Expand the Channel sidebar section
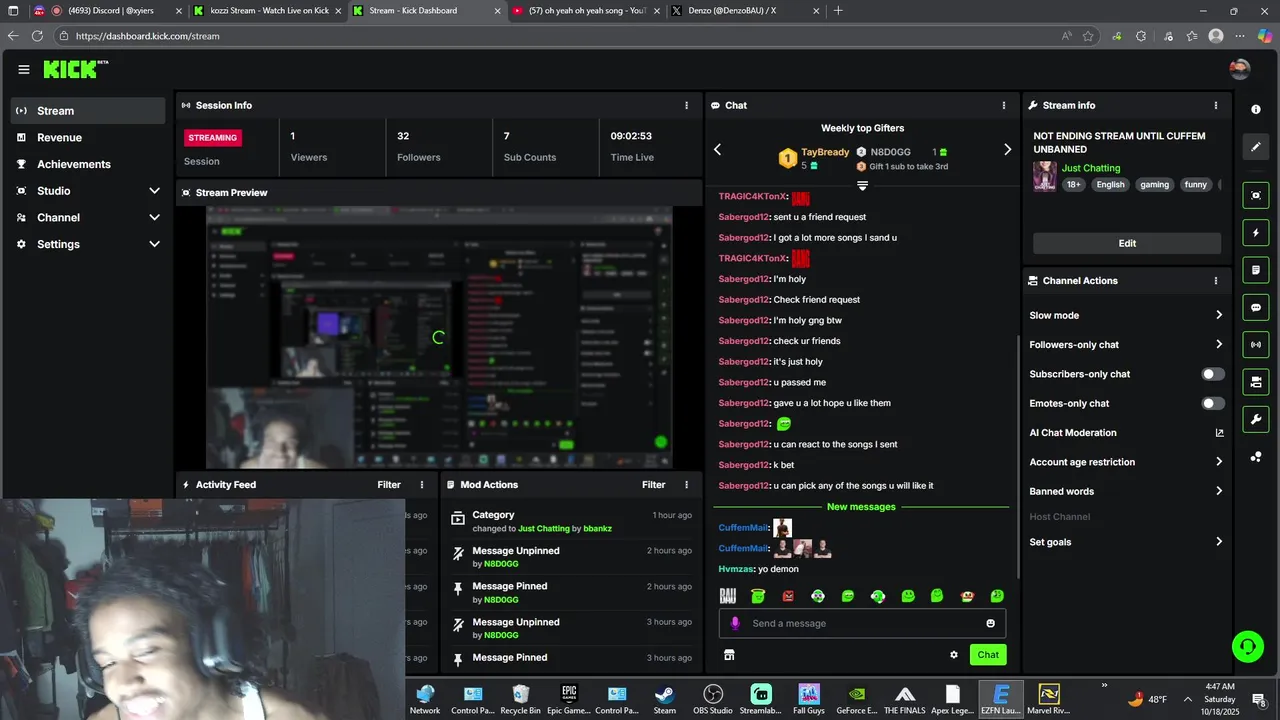 coord(88,218)
